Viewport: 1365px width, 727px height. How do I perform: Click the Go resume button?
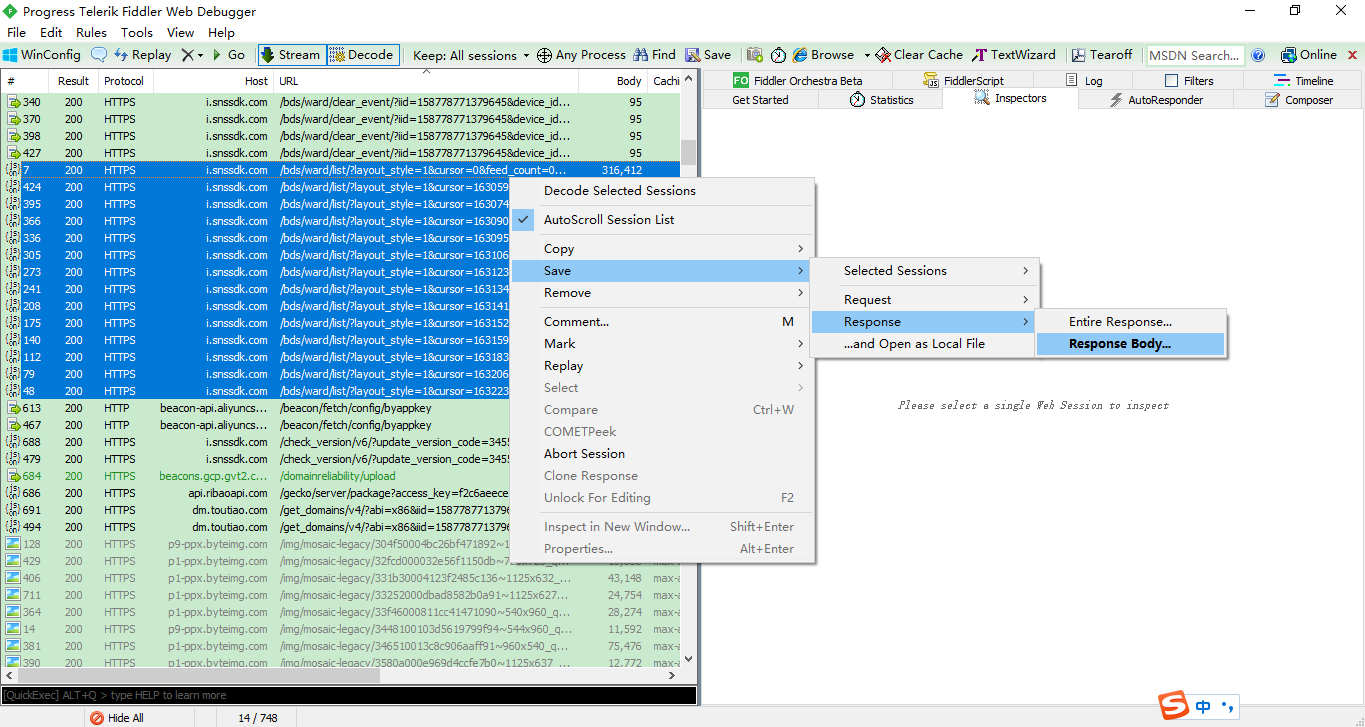click(228, 55)
